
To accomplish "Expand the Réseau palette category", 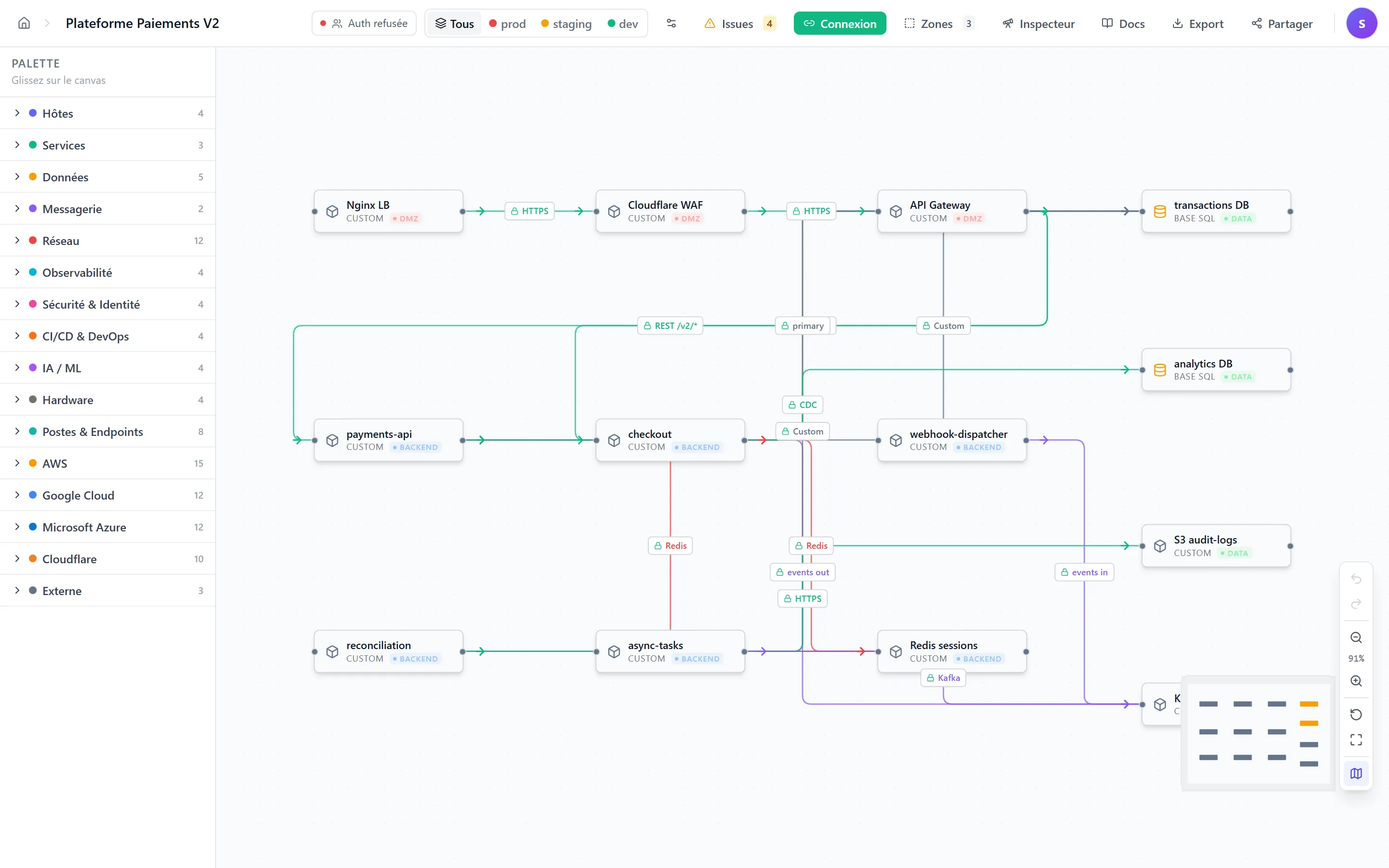I will 108,241.
